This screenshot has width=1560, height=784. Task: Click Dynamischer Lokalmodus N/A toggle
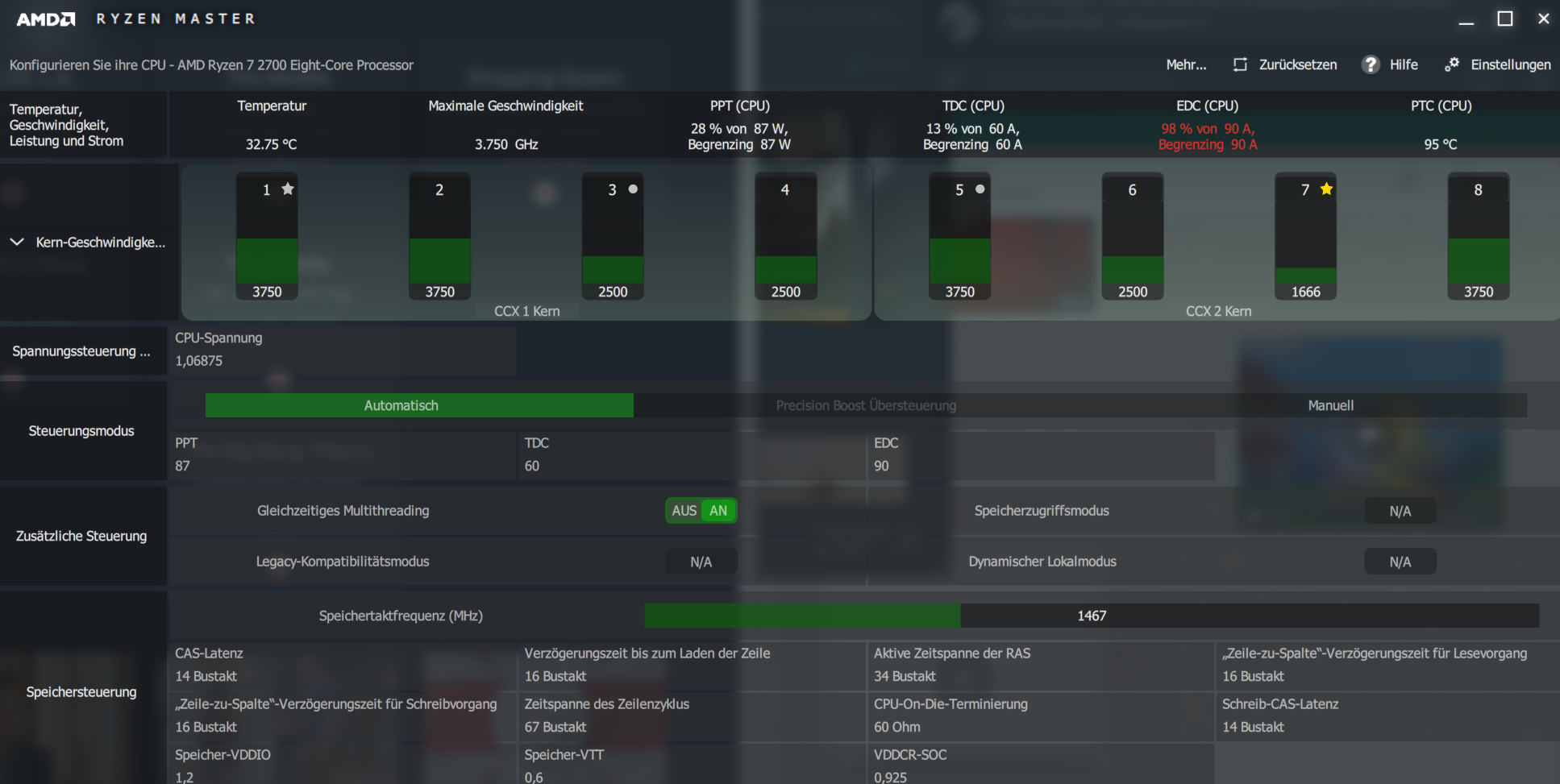(x=1400, y=562)
